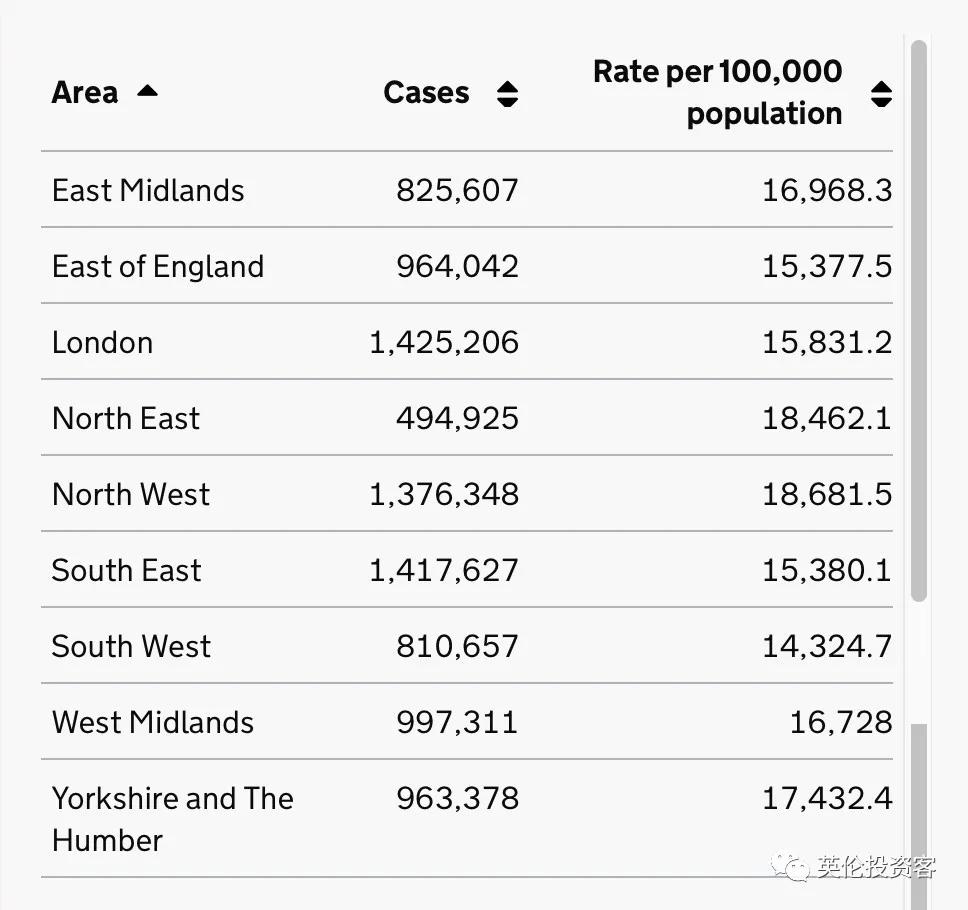Click the South West row label
This screenshot has height=910, width=968.
[x=132, y=646]
